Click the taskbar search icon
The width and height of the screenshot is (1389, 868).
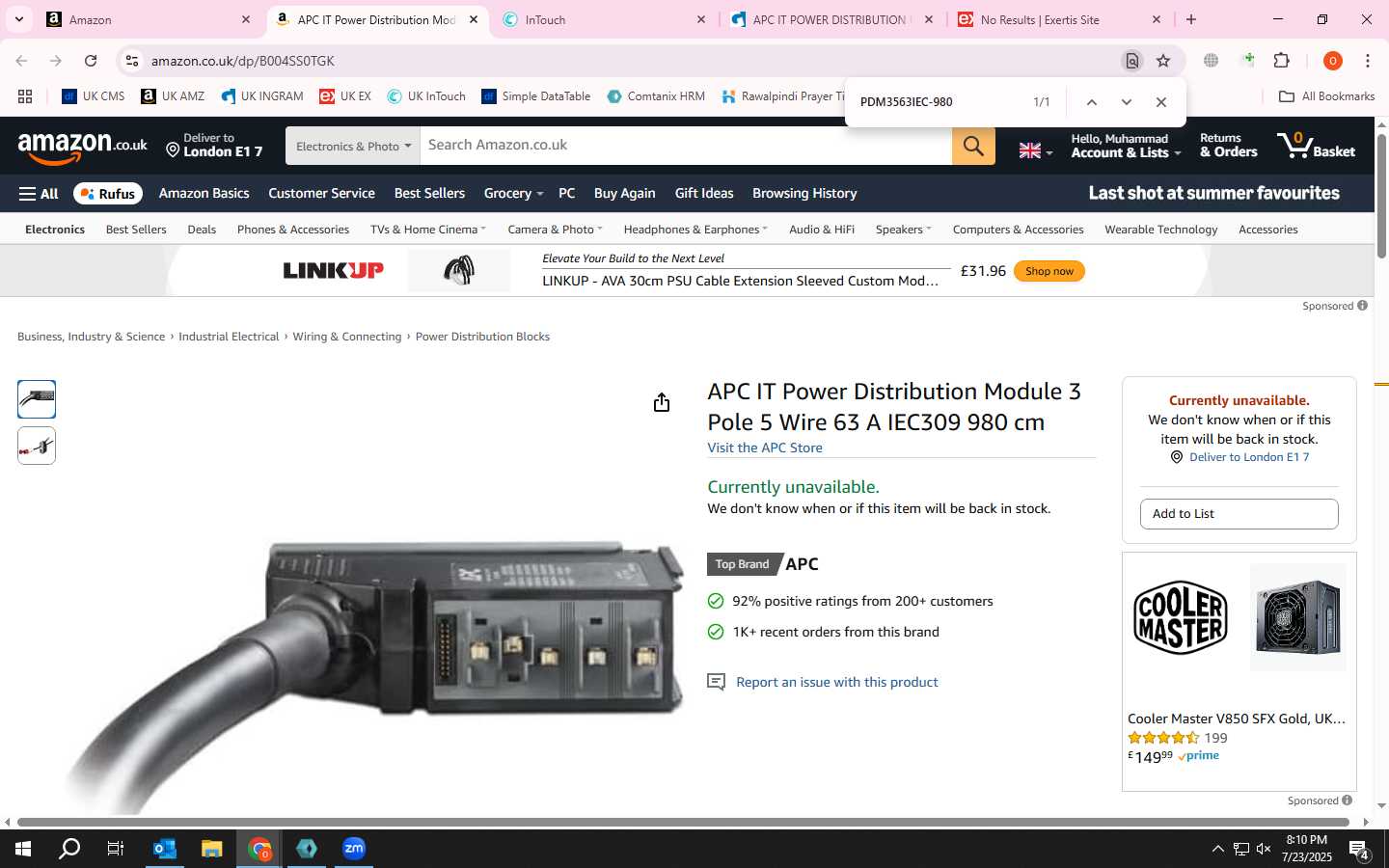(69, 849)
